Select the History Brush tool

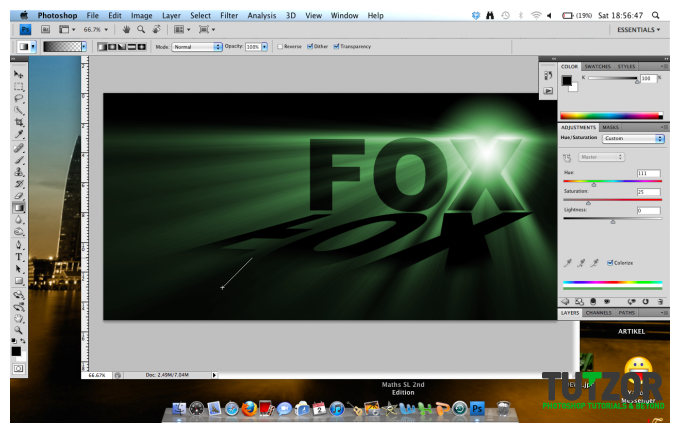[x=19, y=184]
